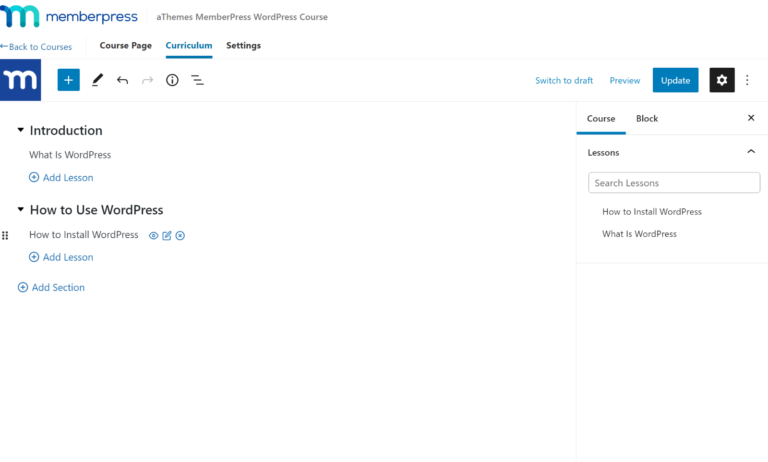Viewport: 768px width, 462px height.
Task: Click the How to Use WordPress section title
Action: (x=96, y=210)
